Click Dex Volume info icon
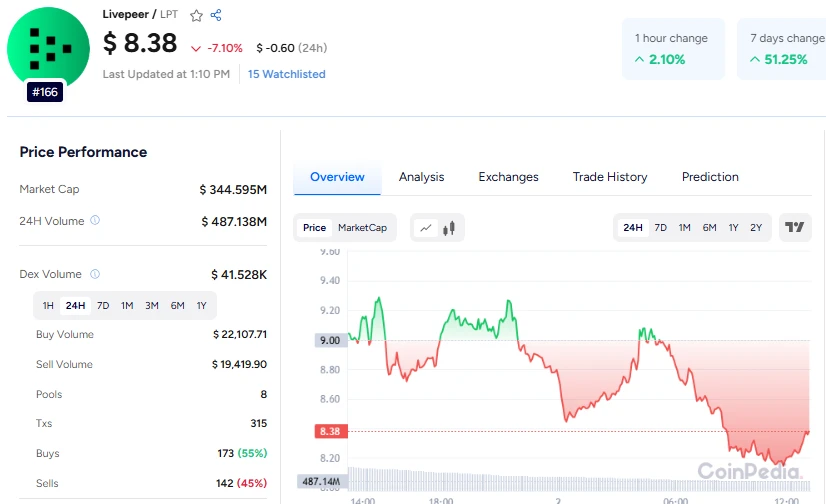This screenshot has width=826, height=504. pos(95,273)
